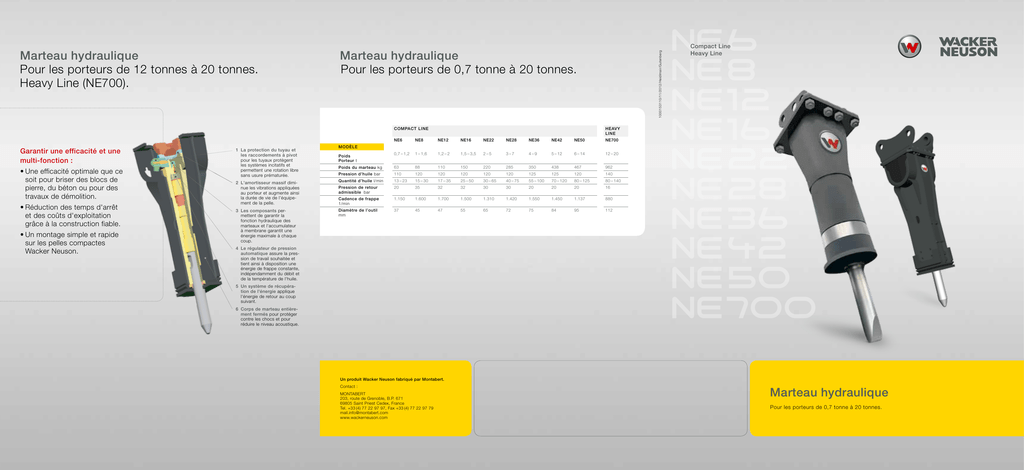Select the NE12 column header
This screenshot has width=1024, height=470.
[x=443, y=140]
